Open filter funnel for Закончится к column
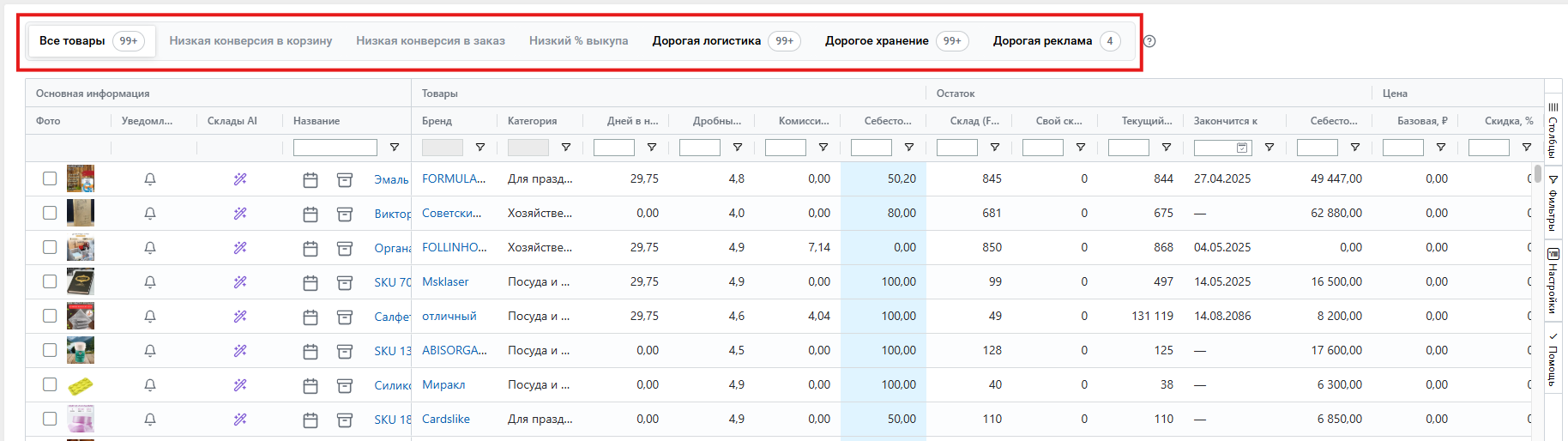This screenshot has width=1568, height=441. (1269, 148)
